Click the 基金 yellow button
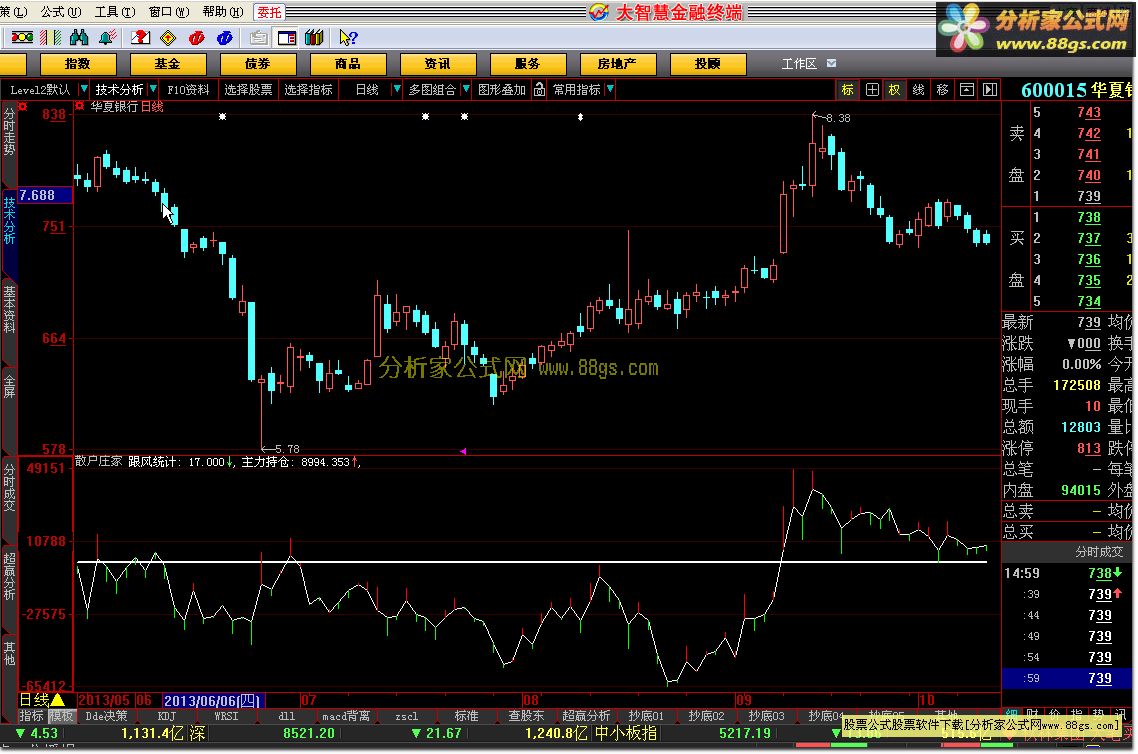Screen dimensions: 1138x754 168,64
